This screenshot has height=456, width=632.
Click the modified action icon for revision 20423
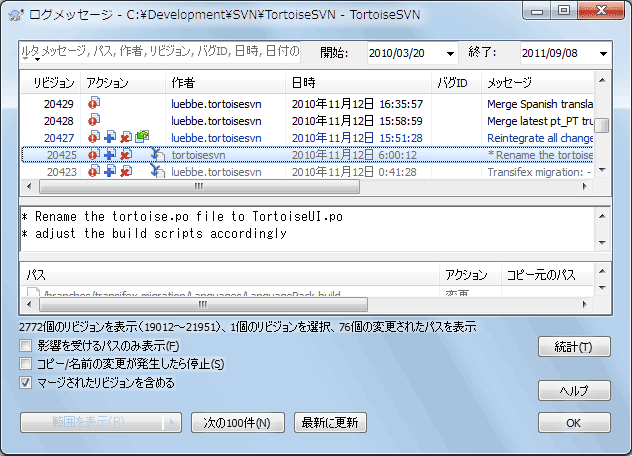point(94,171)
